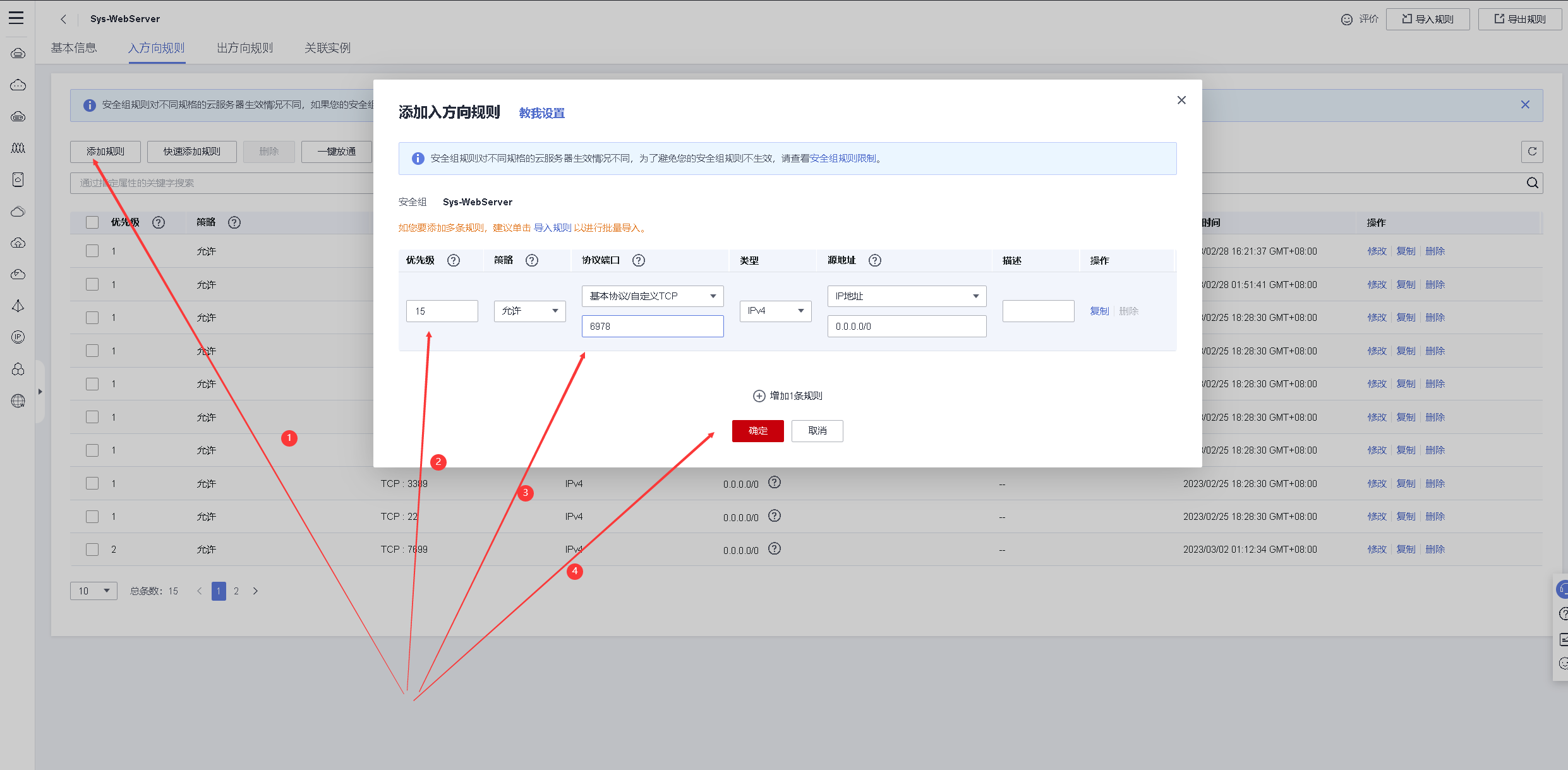1568x770 pixels.
Task: Switch to the 关联实例 tab
Action: point(327,48)
